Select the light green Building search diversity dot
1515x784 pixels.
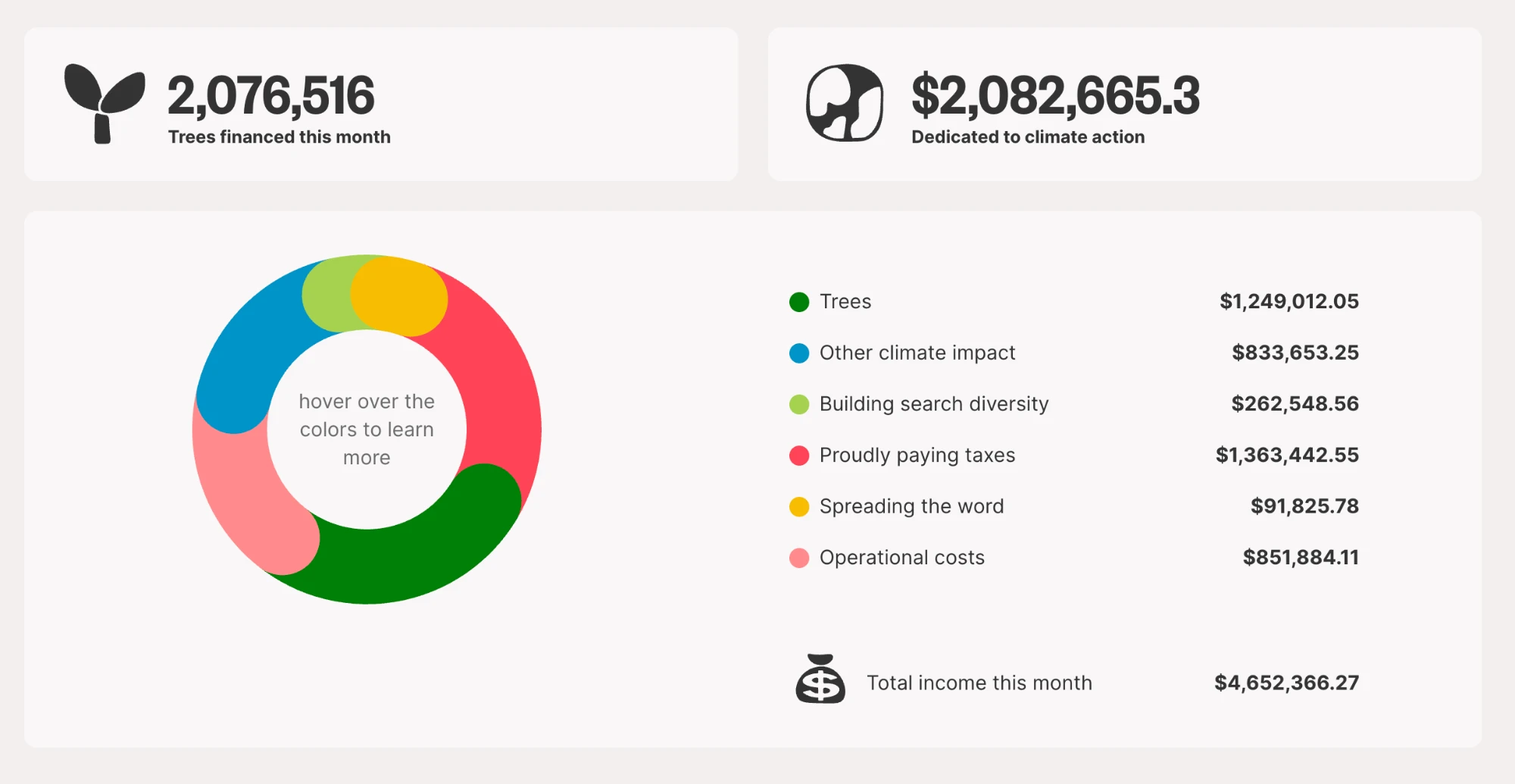click(799, 404)
